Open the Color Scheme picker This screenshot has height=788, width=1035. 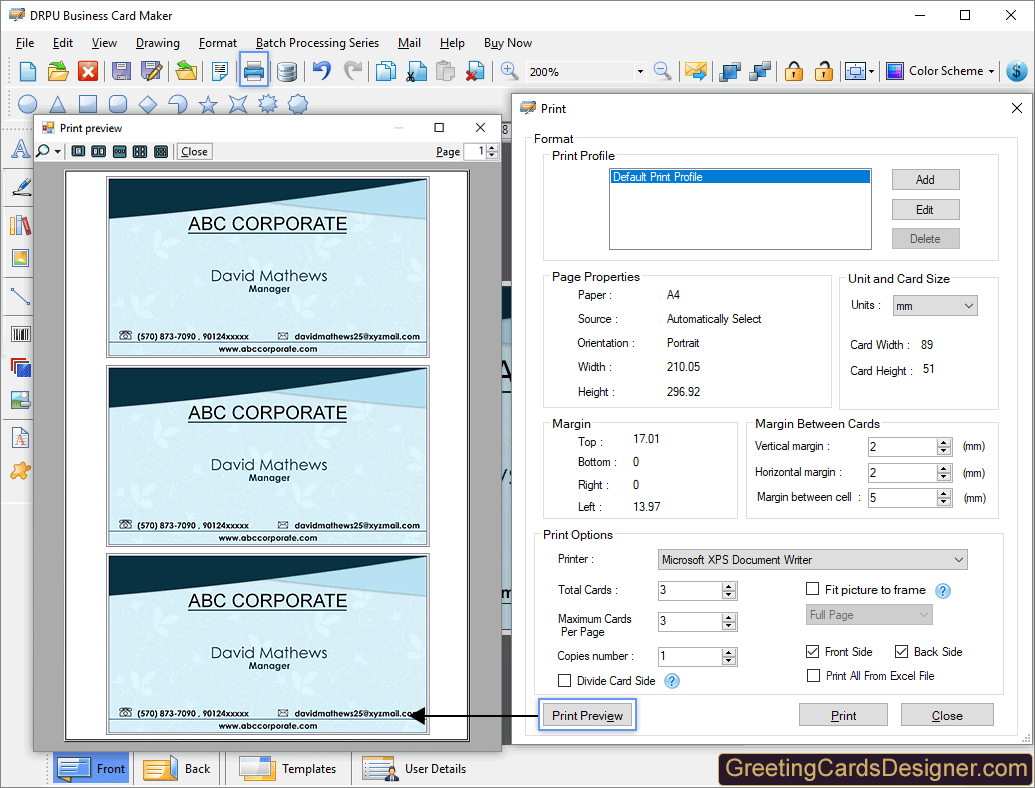(x=950, y=71)
